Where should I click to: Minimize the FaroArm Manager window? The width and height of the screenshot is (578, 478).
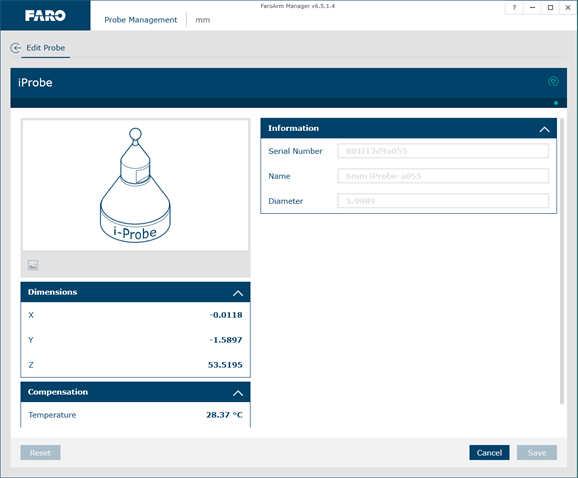(x=532, y=7)
